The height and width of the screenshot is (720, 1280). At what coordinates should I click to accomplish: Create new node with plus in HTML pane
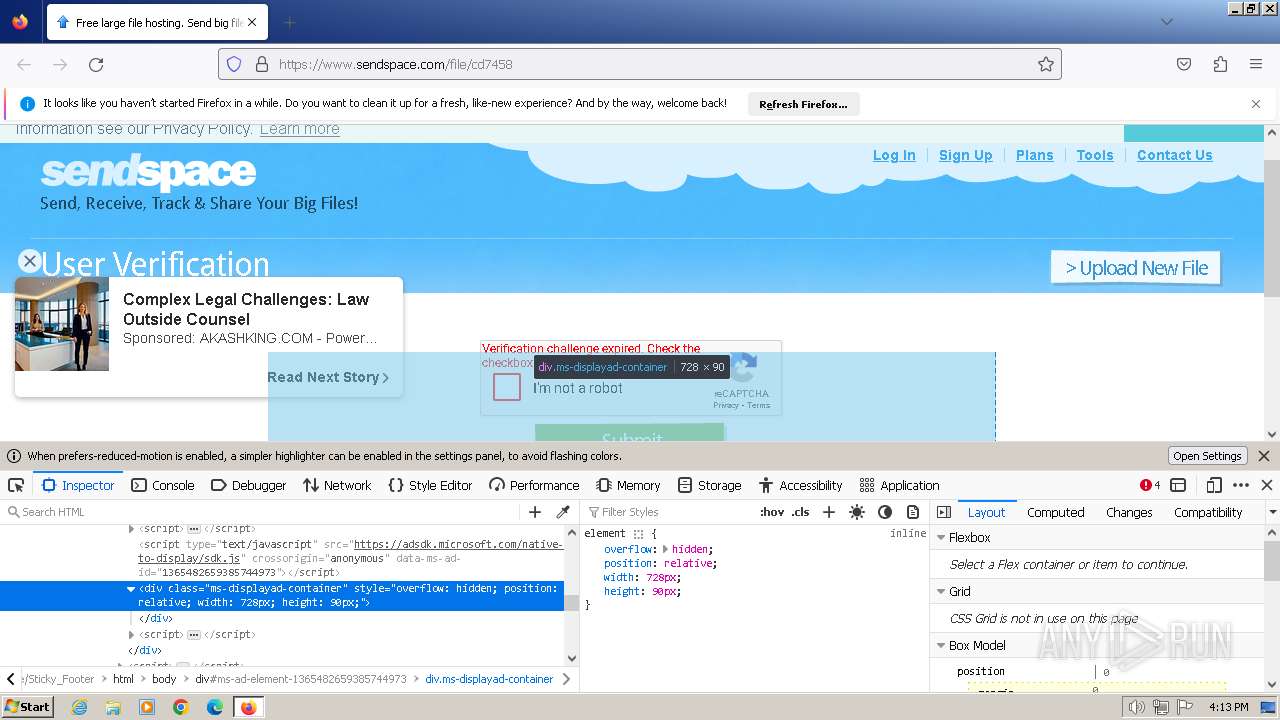(535, 512)
